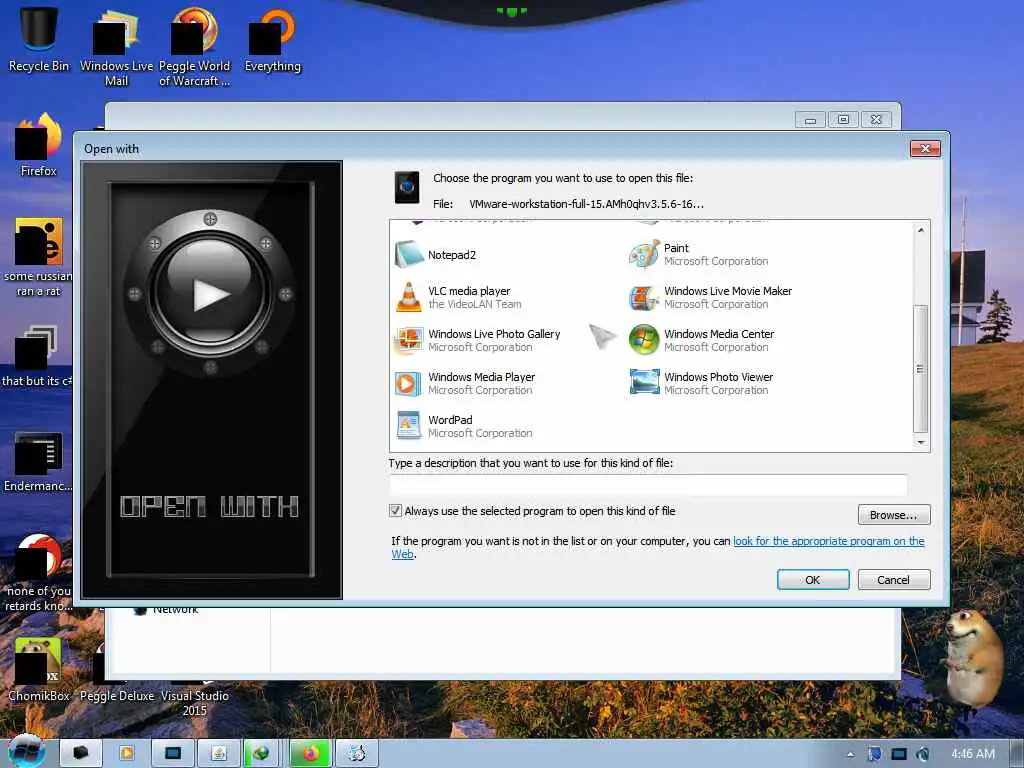Screen dimensions: 1024x768
Task: Open Recycle Bin on desktop
Action: point(39,40)
